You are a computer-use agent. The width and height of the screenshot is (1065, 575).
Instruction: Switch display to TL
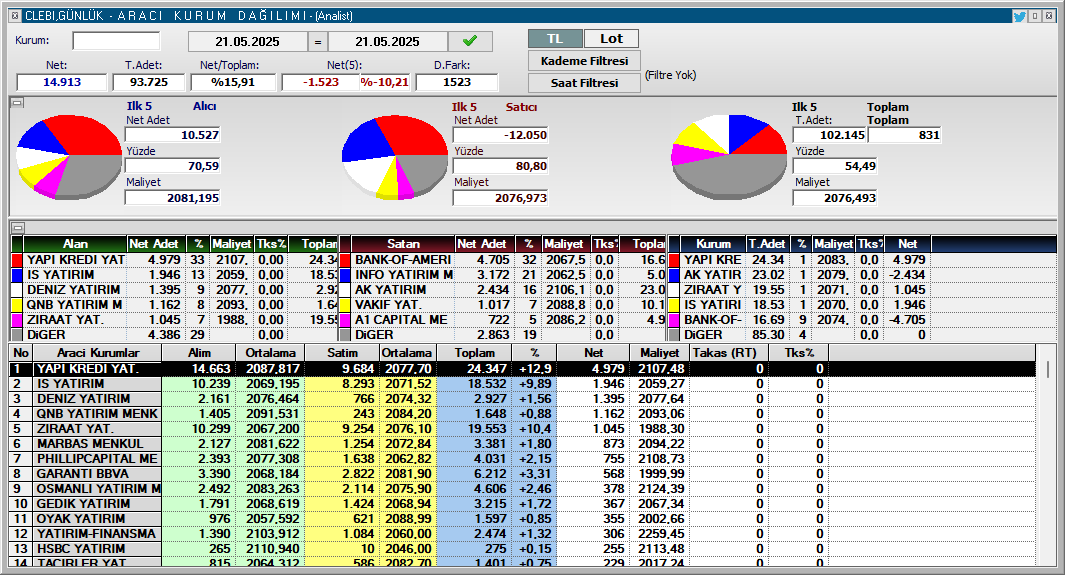tap(555, 39)
